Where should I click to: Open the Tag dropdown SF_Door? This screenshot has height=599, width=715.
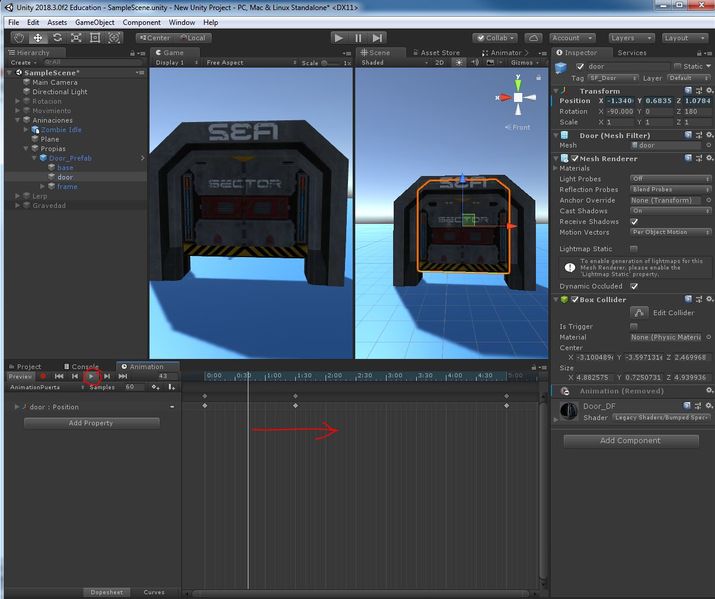[612, 78]
